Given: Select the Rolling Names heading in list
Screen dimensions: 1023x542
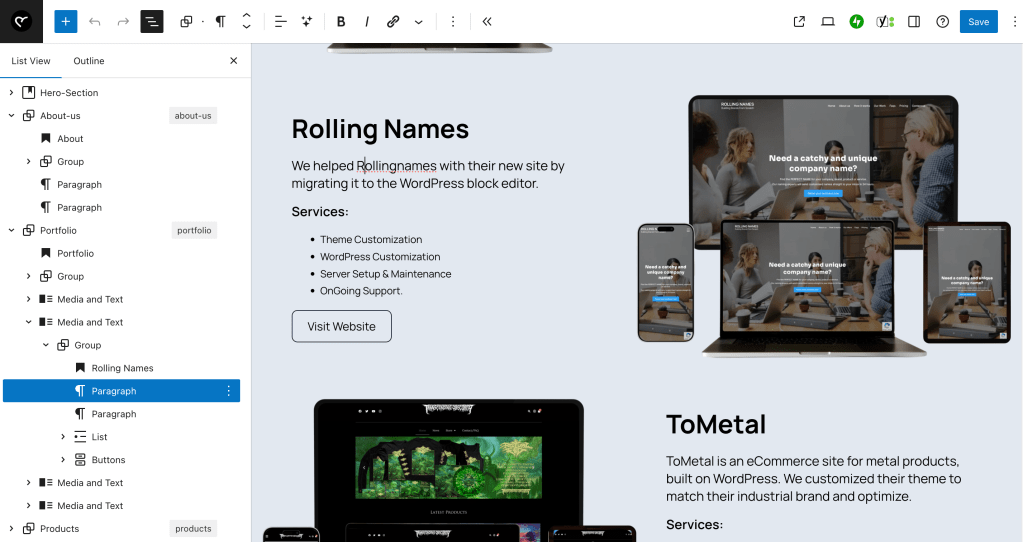Looking at the screenshot, I should (121, 368).
